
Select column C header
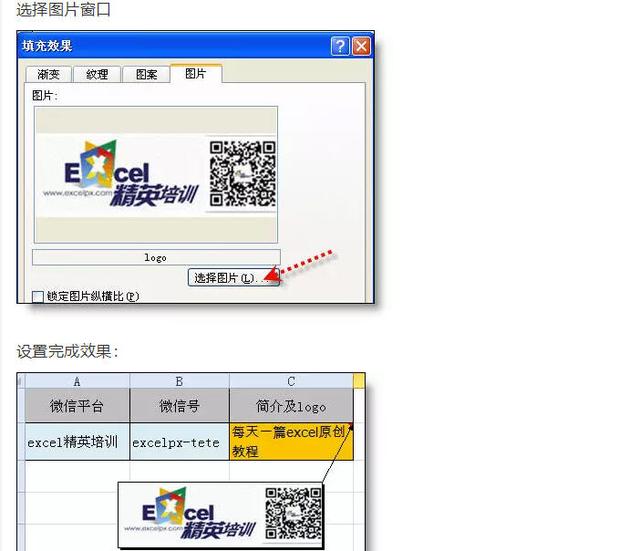point(291,382)
